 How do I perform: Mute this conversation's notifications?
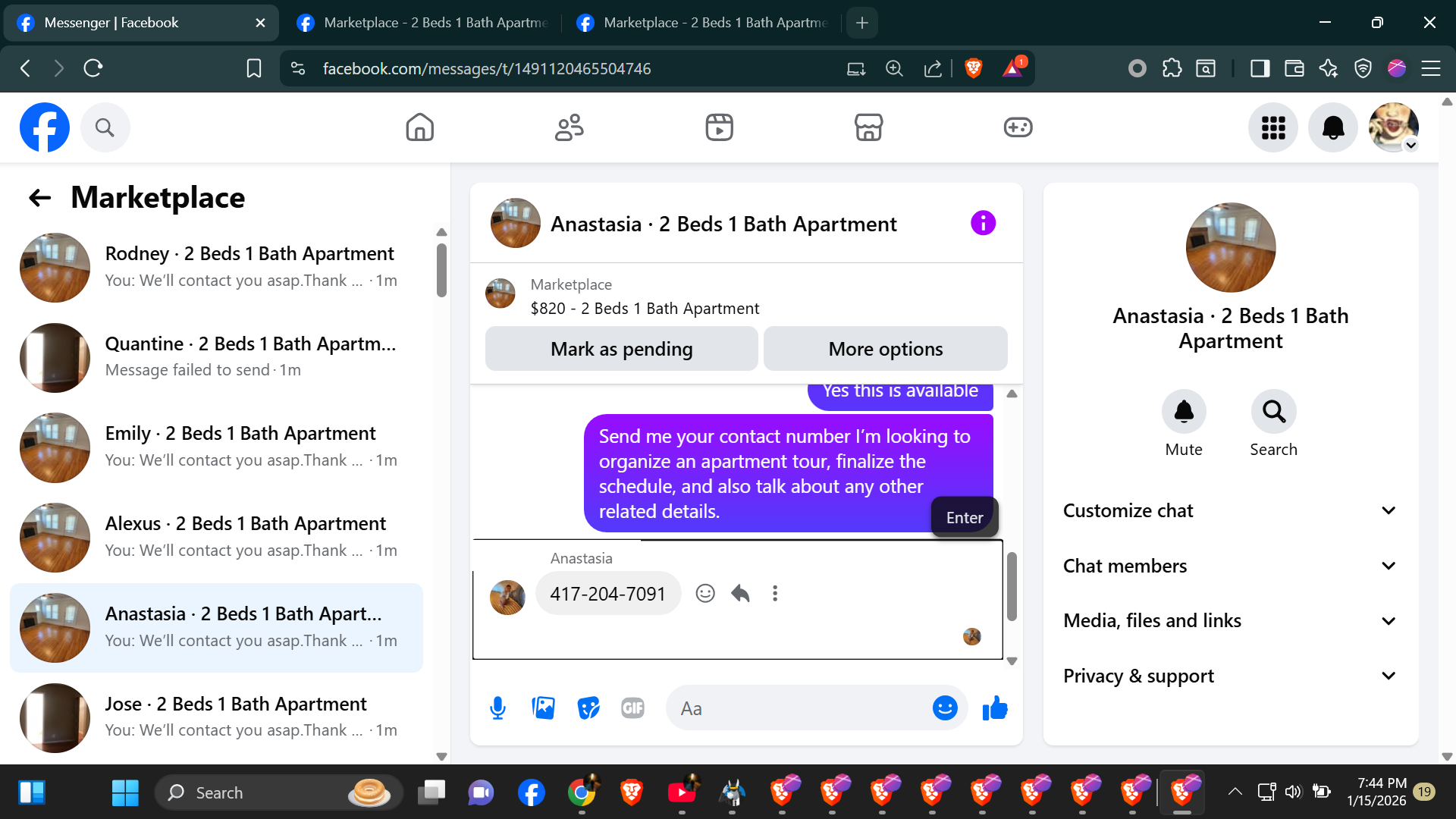1183,412
